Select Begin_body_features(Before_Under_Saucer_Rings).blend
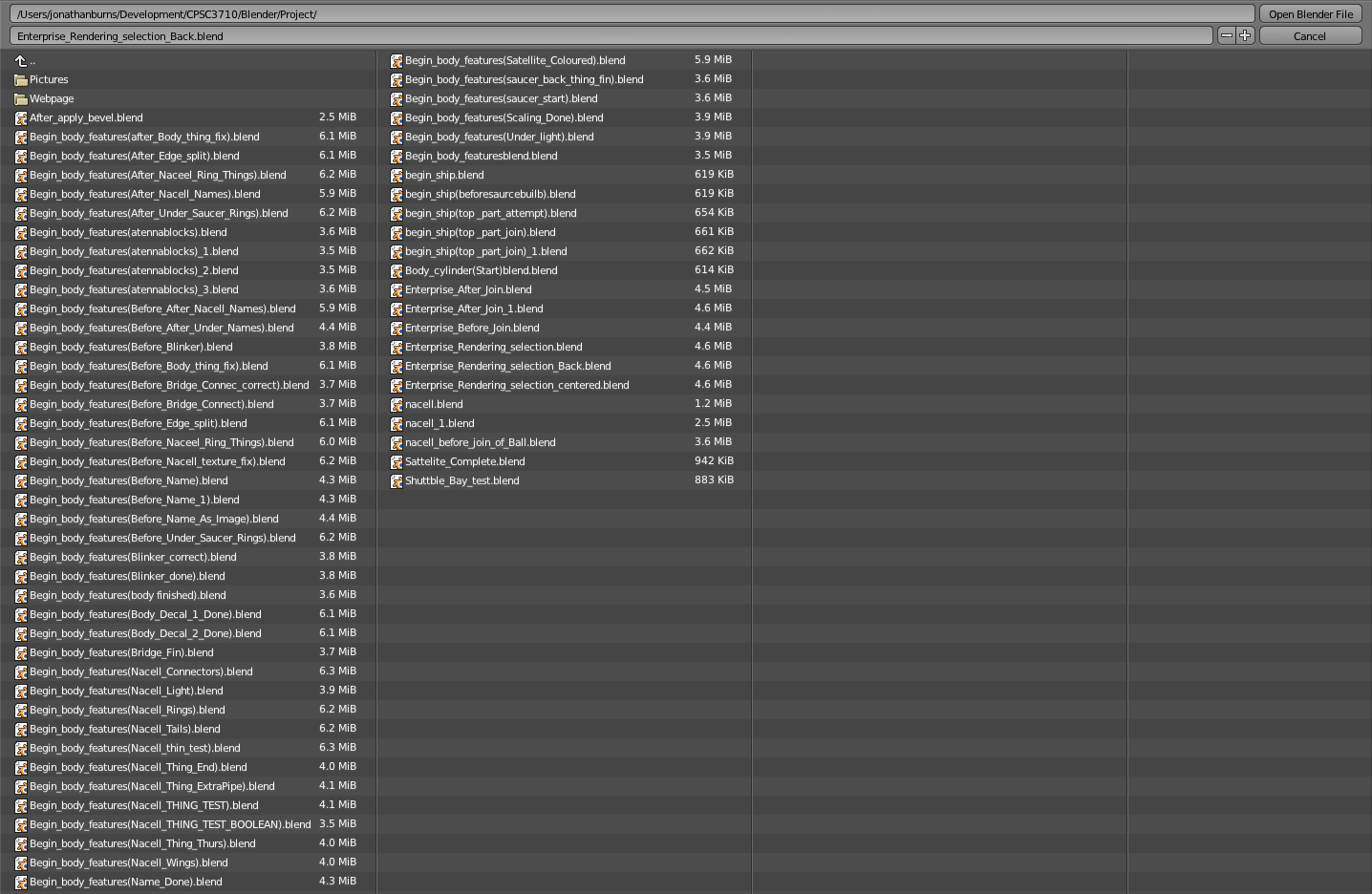 click(162, 538)
